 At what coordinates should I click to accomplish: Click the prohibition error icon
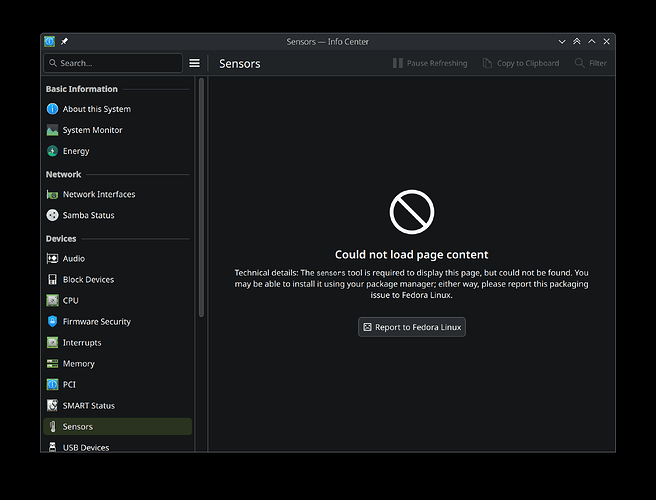tap(412, 212)
